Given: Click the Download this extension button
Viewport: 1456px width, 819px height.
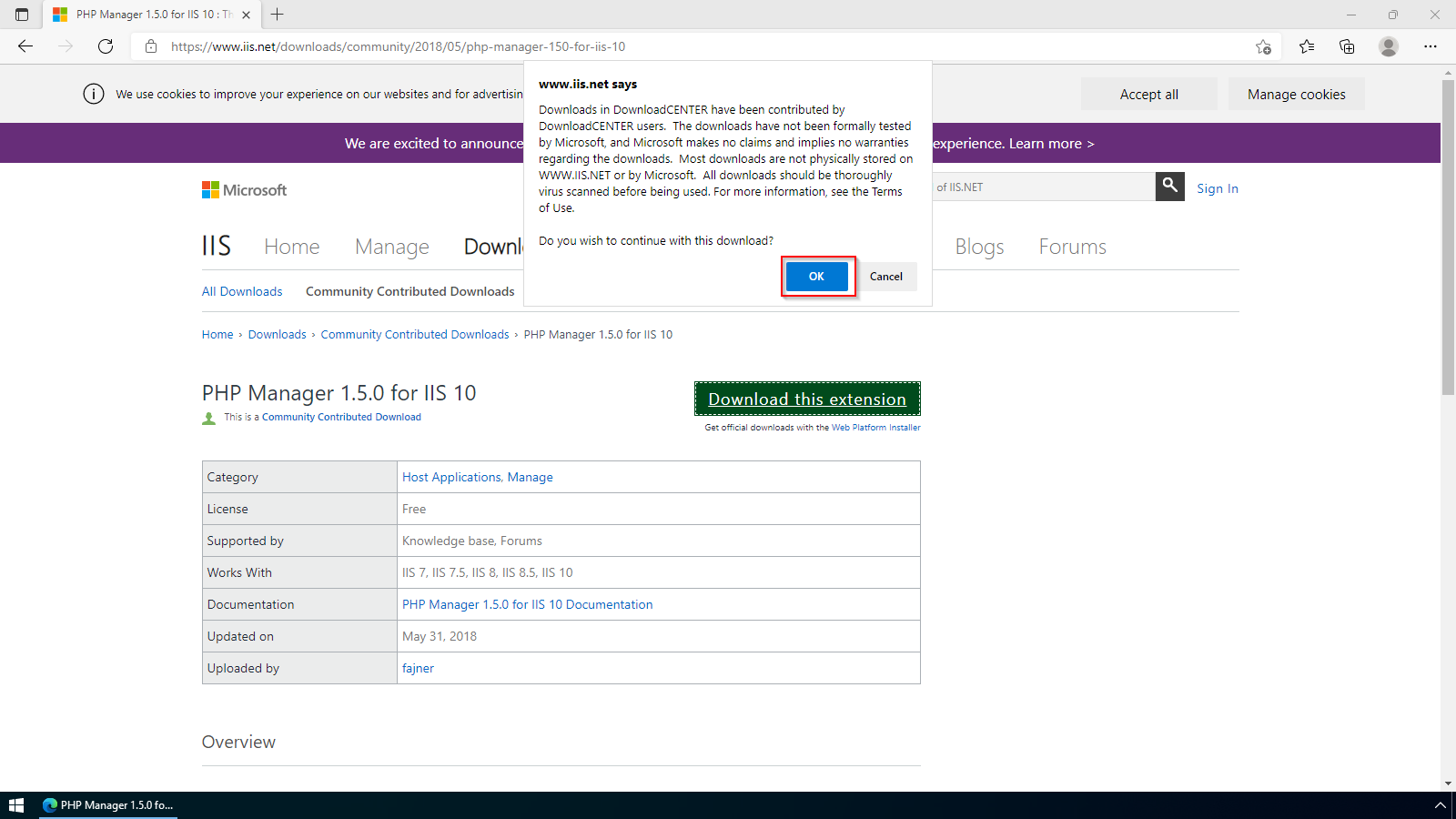Looking at the screenshot, I should (807, 399).
